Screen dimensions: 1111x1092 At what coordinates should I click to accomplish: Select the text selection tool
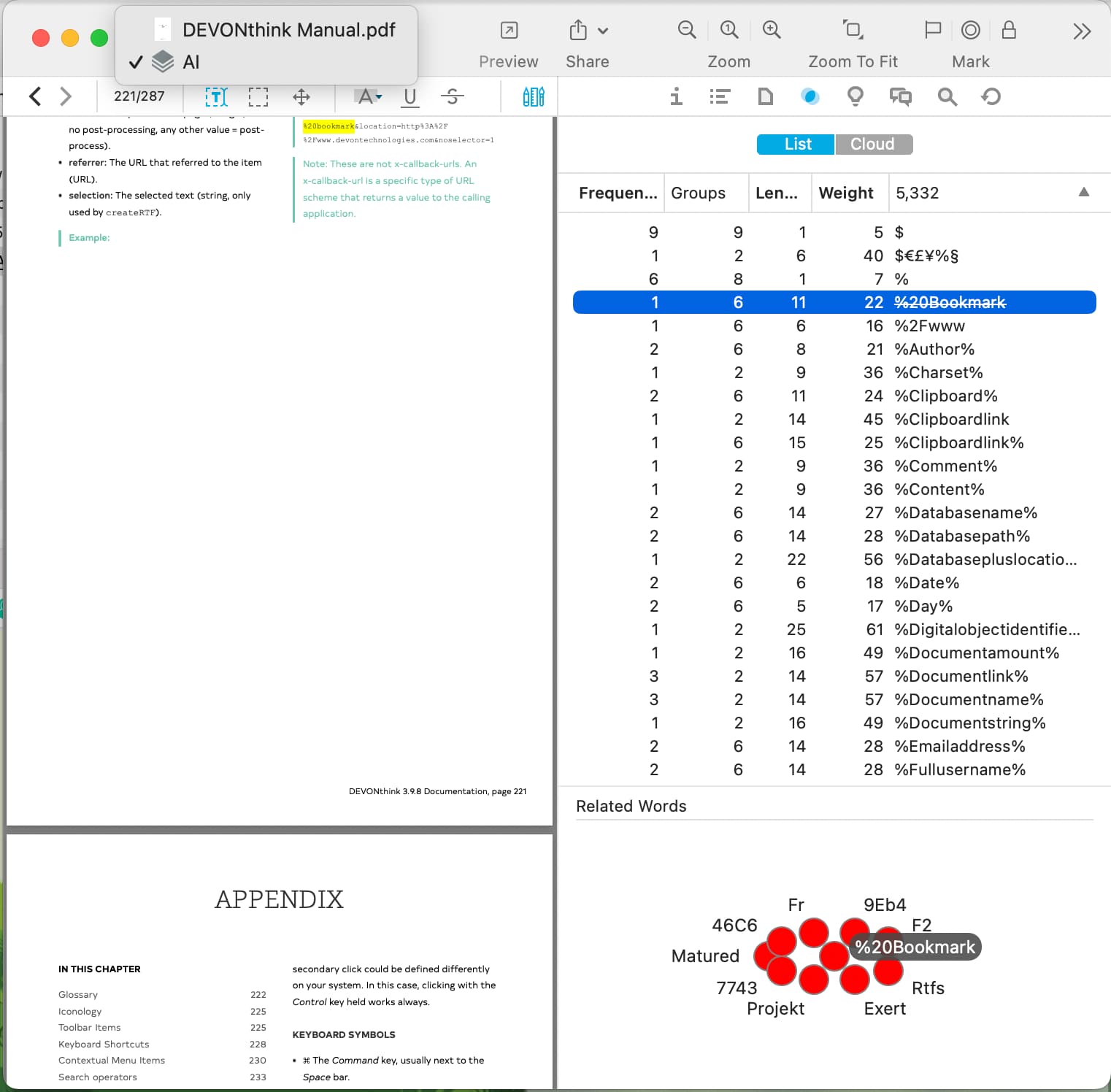216,96
